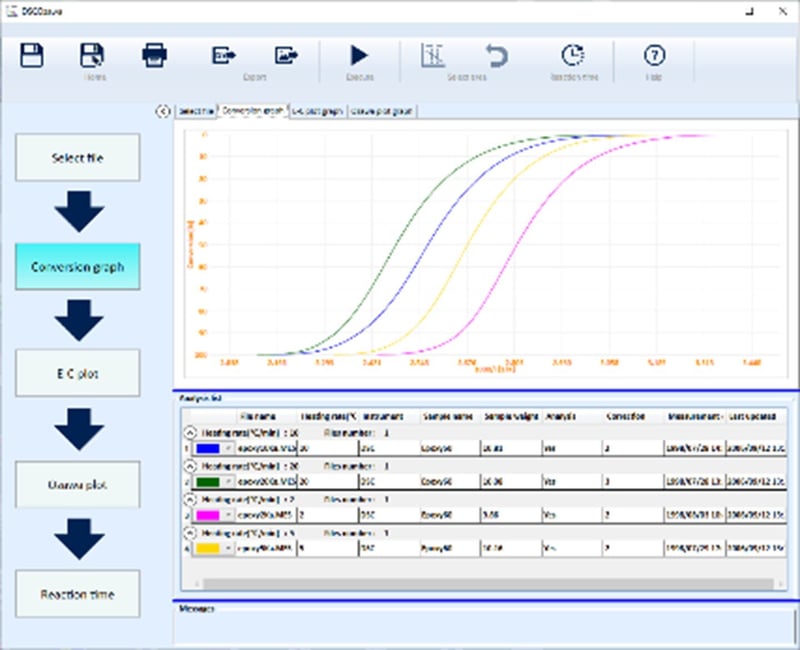Switch to the Select file tab
The width and height of the screenshot is (800, 650).
[196, 111]
